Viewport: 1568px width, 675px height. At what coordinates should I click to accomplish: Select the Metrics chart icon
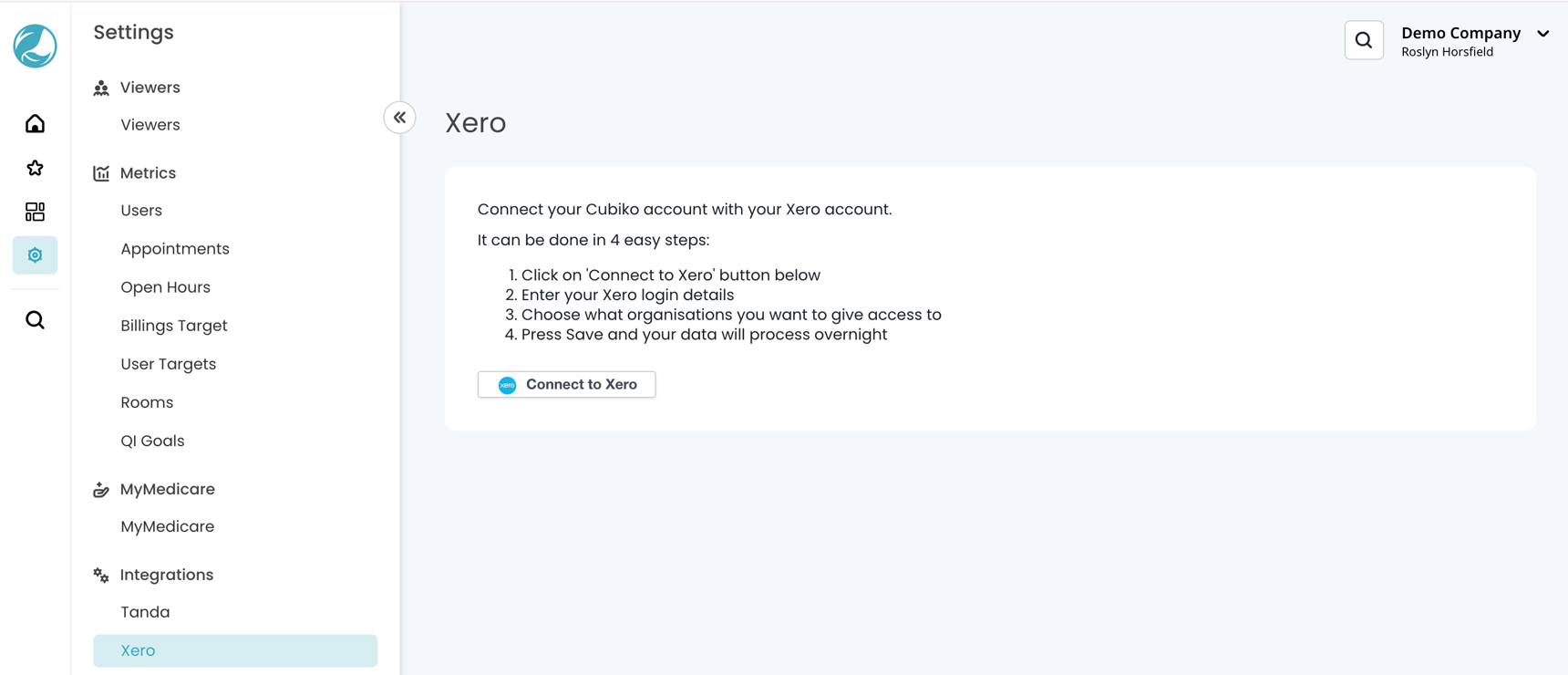[x=101, y=172]
